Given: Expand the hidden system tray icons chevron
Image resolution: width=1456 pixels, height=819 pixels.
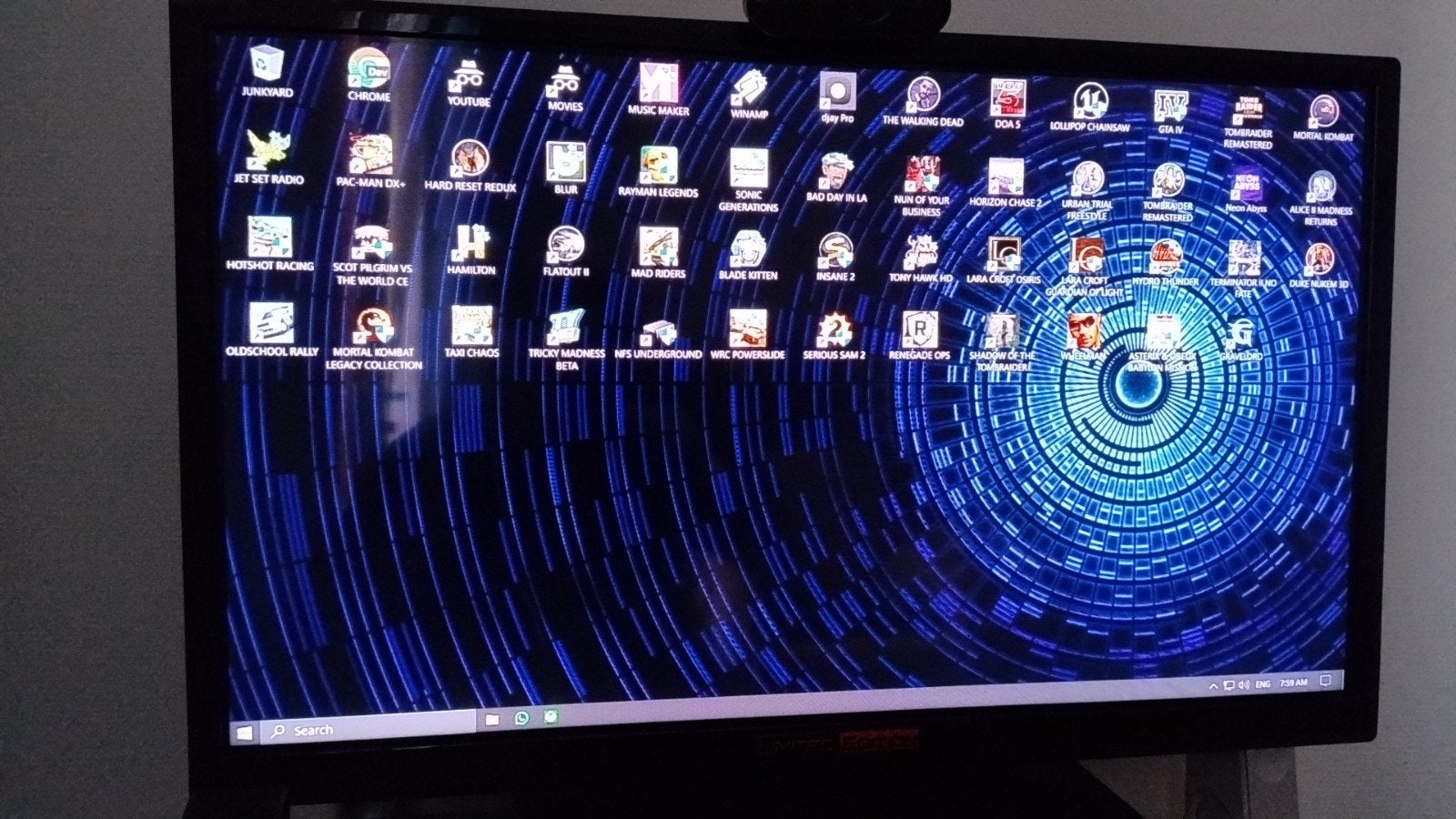Looking at the screenshot, I should coord(1213,685).
